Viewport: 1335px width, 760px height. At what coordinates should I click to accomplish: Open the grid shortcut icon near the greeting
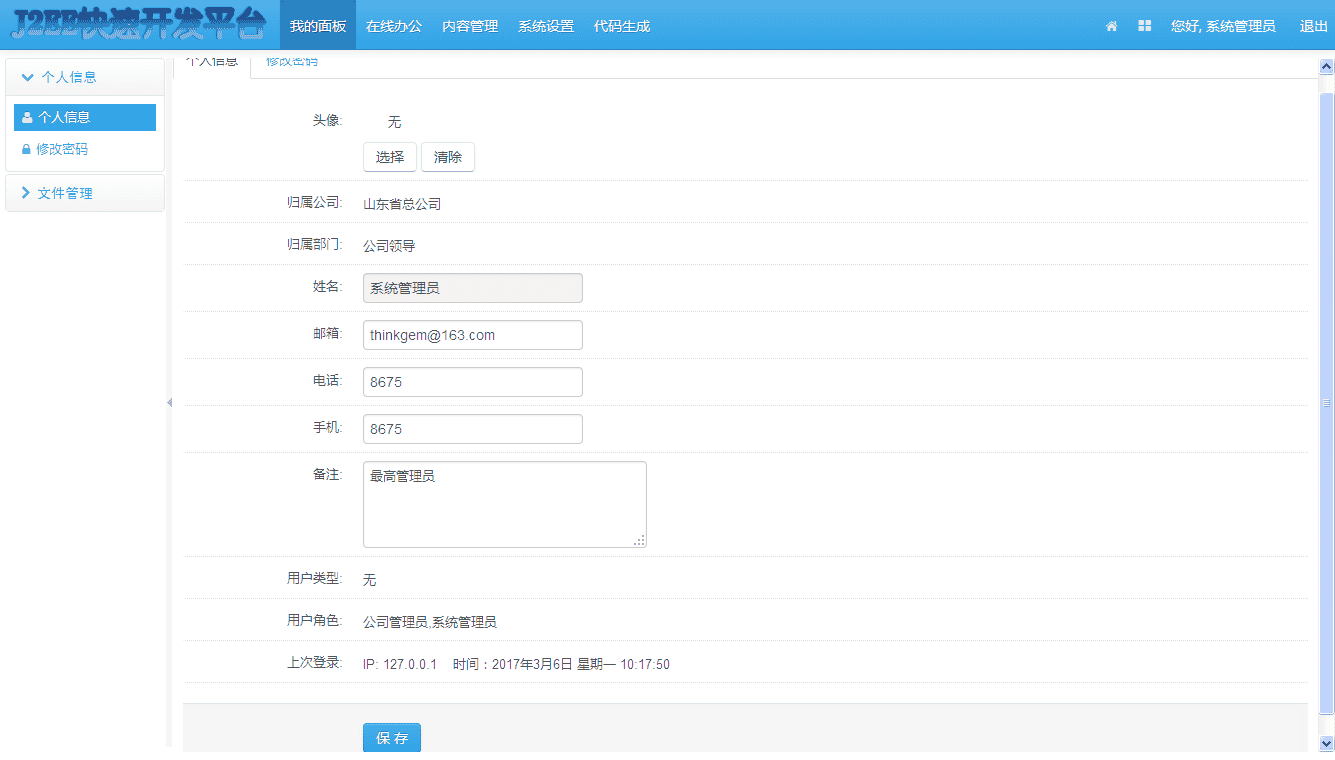1144,26
